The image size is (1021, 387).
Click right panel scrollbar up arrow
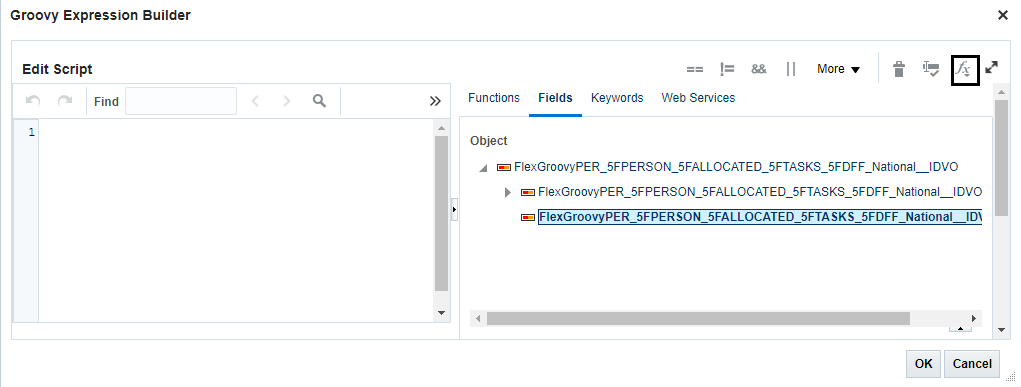1001,93
